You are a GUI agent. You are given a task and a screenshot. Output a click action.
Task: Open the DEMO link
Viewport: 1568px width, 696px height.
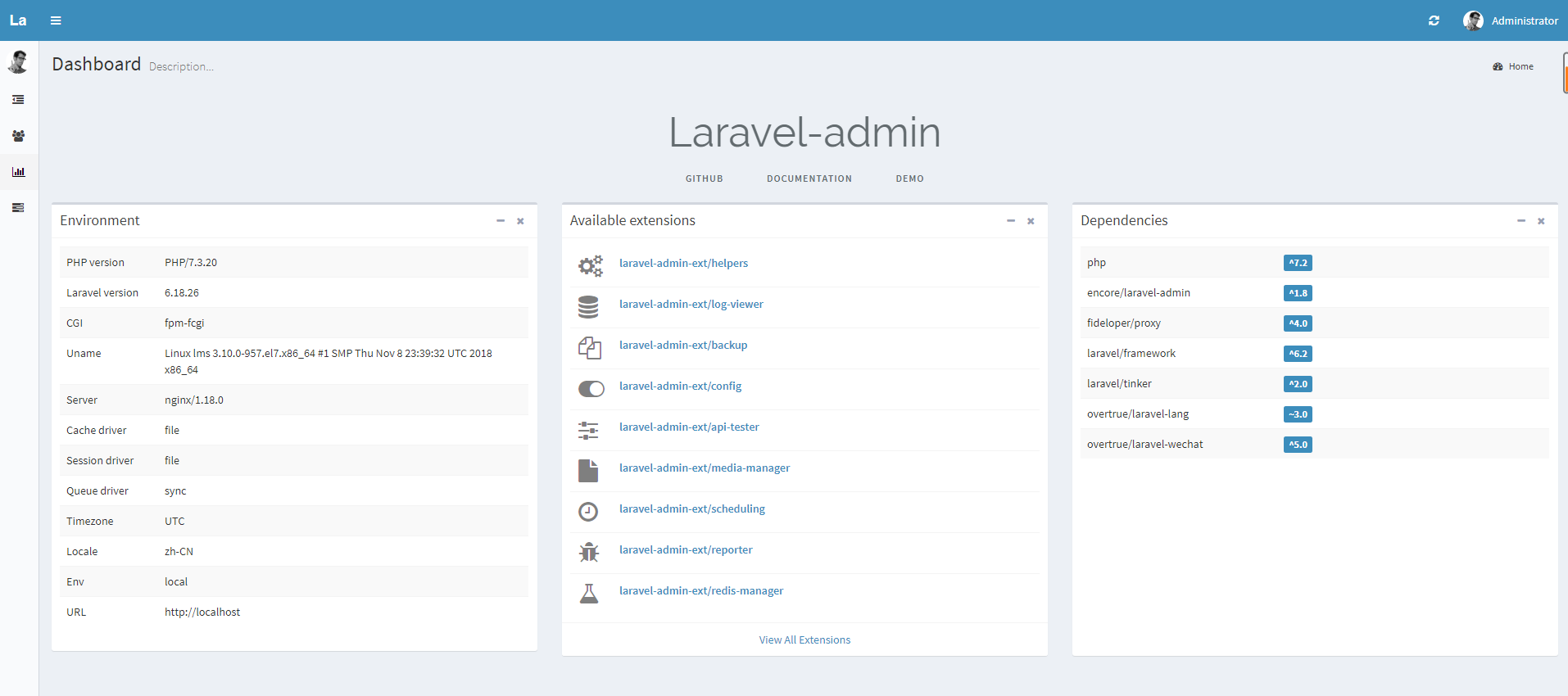909,179
